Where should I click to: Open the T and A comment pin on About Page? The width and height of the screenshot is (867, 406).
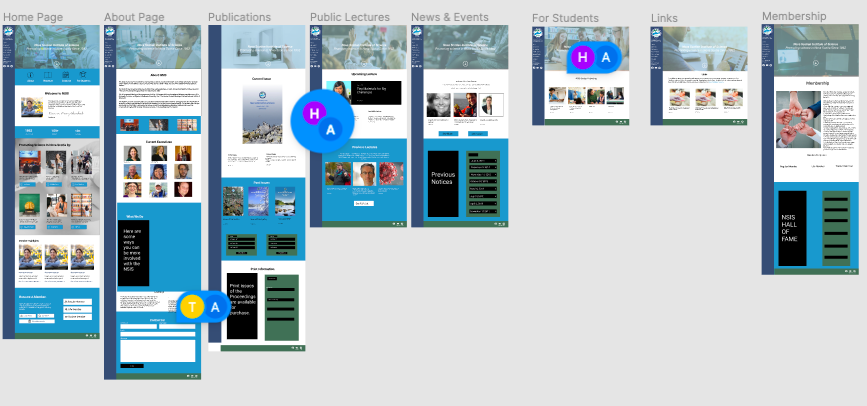[x=202, y=307]
